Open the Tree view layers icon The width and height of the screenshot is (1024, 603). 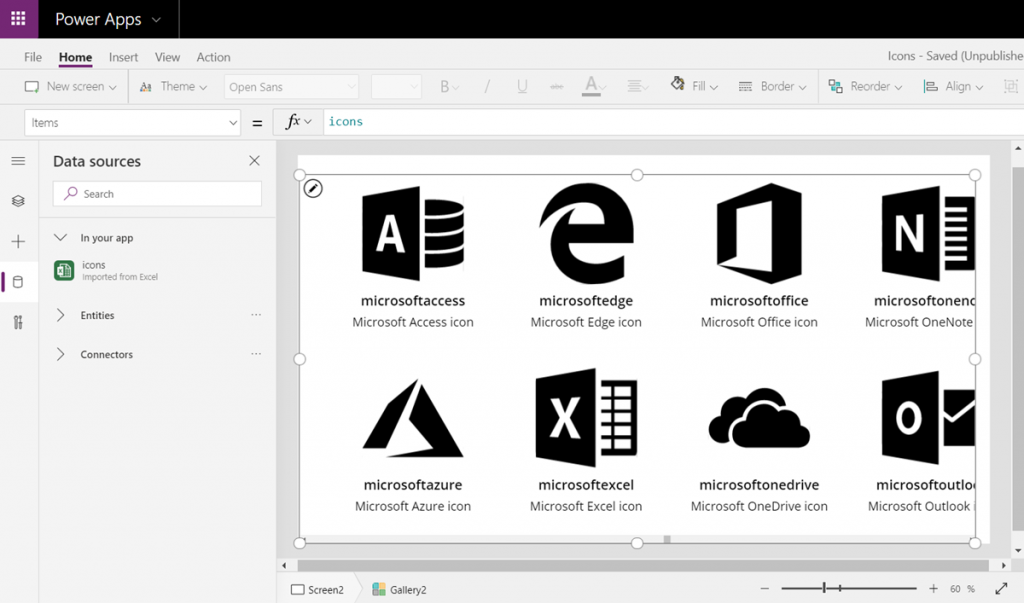[18, 201]
